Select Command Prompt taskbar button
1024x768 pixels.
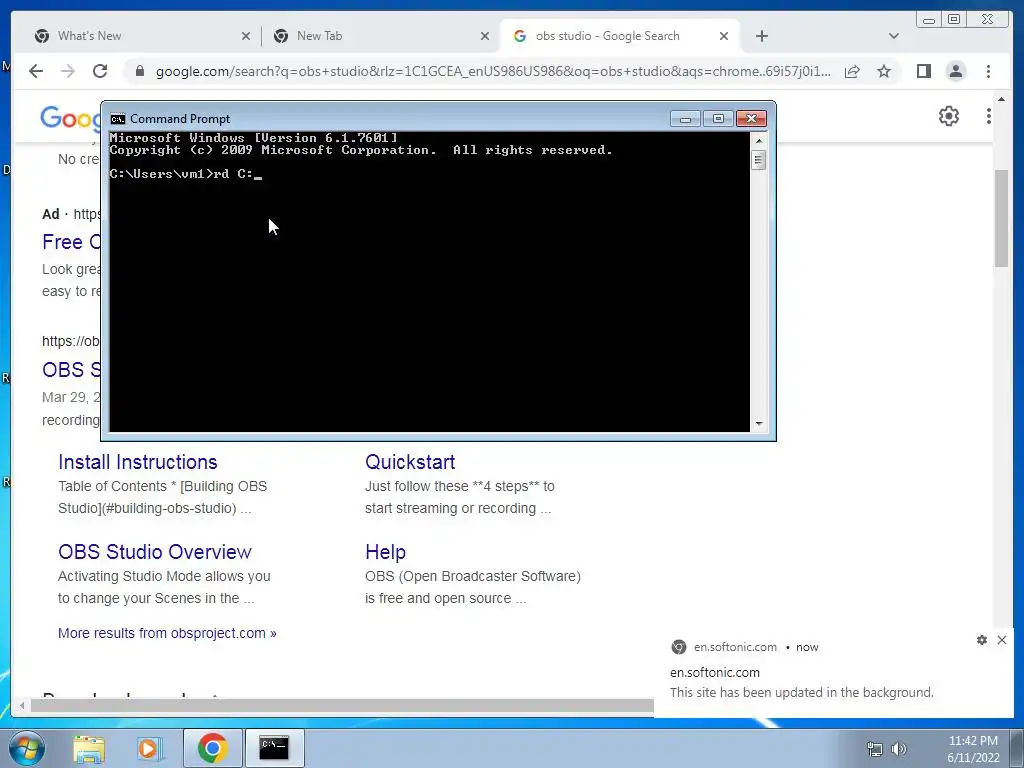click(x=274, y=748)
